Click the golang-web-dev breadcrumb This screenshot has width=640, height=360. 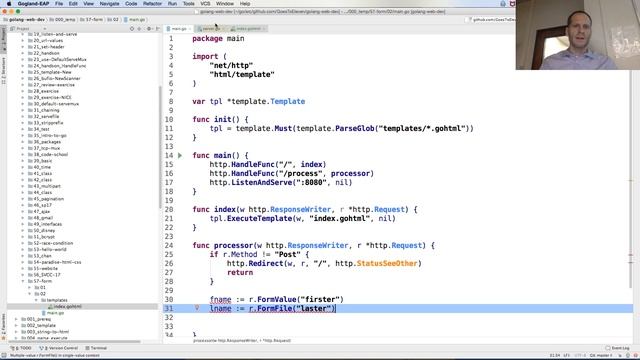[24, 20]
